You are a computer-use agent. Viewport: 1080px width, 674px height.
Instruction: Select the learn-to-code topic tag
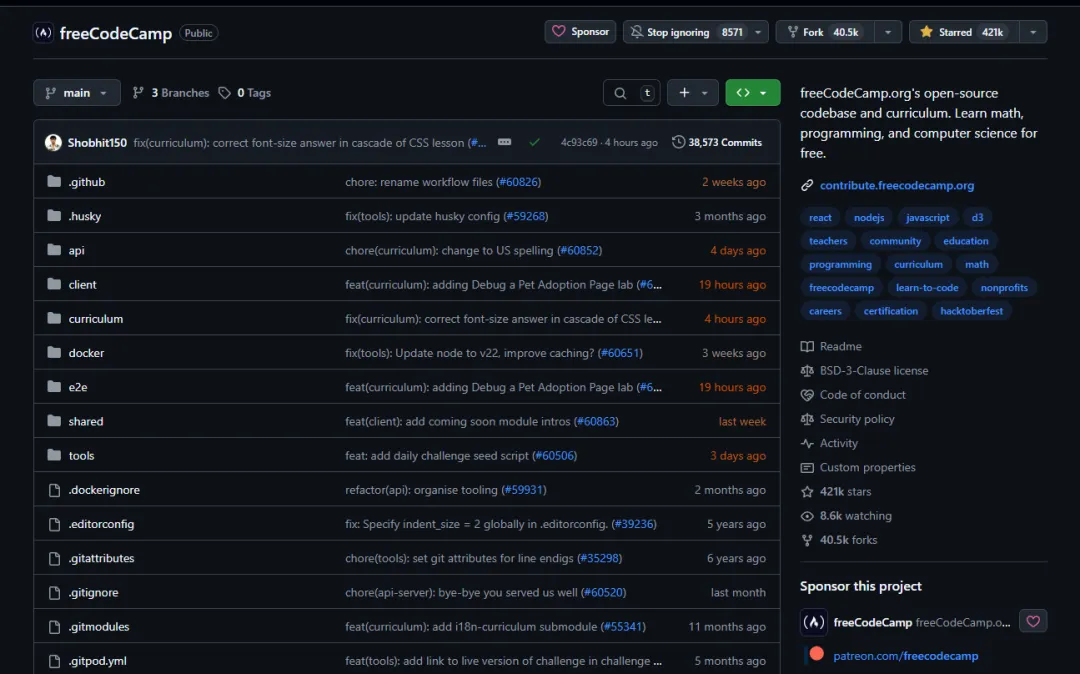tap(926, 288)
